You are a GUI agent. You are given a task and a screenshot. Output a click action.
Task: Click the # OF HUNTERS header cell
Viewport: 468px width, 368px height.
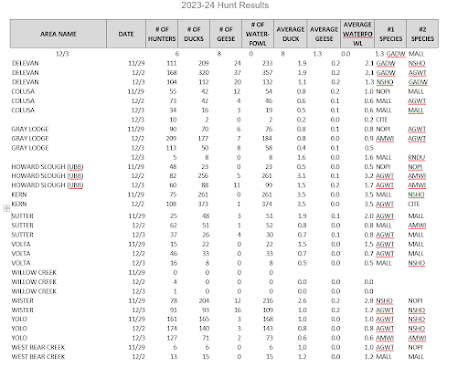click(x=162, y=34)
